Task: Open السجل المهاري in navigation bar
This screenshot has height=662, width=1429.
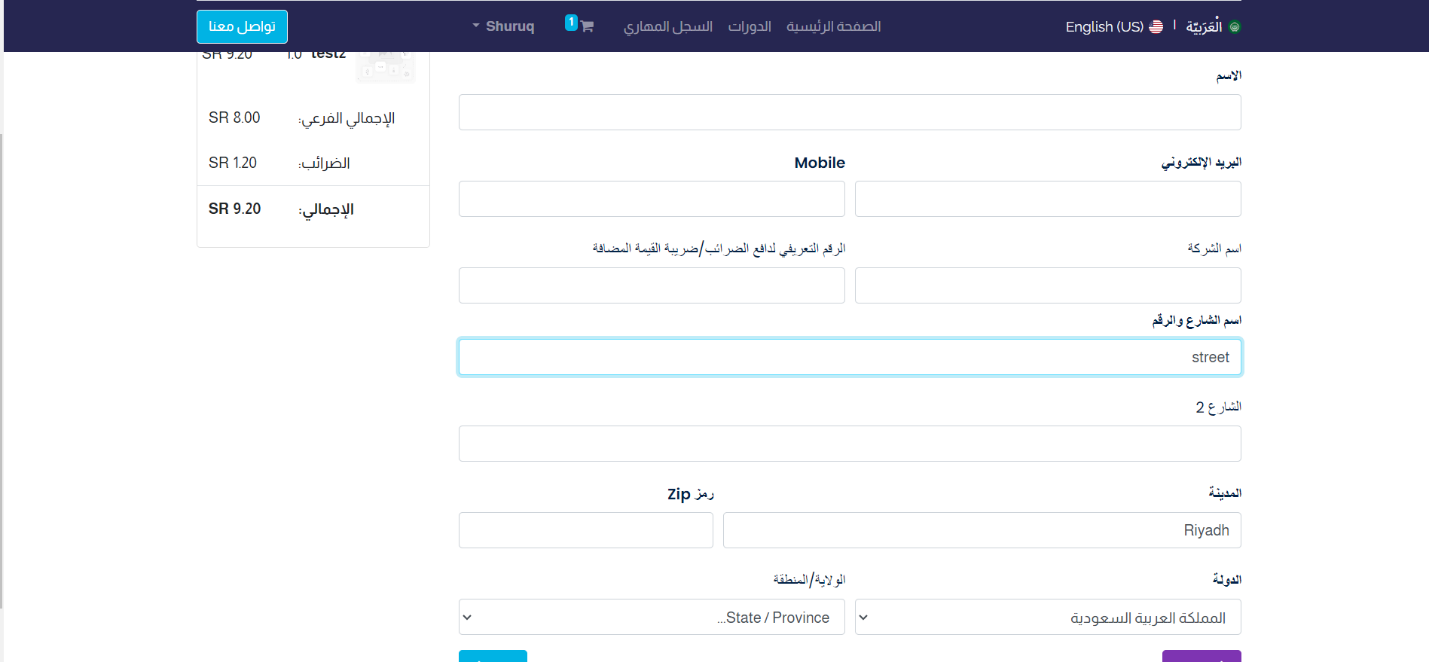Action: 668,27
